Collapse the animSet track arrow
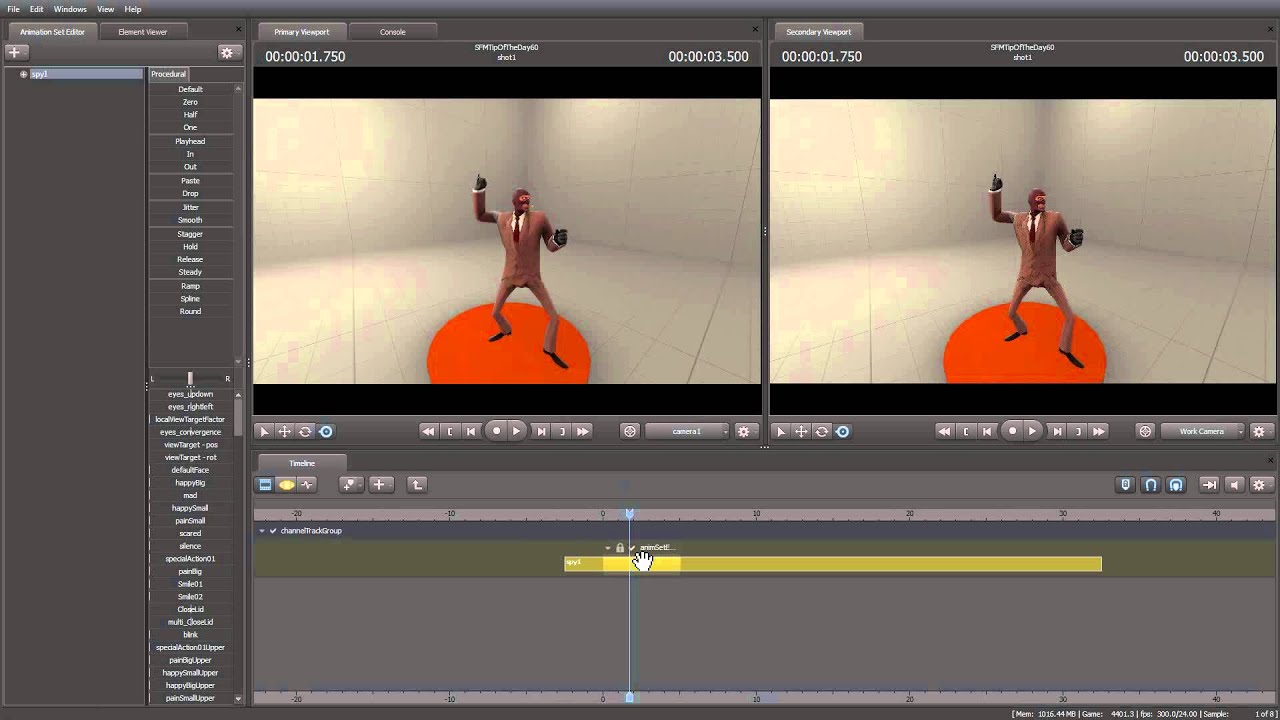The height and width of the screenshot is (720, 1280). coord(608,548)
